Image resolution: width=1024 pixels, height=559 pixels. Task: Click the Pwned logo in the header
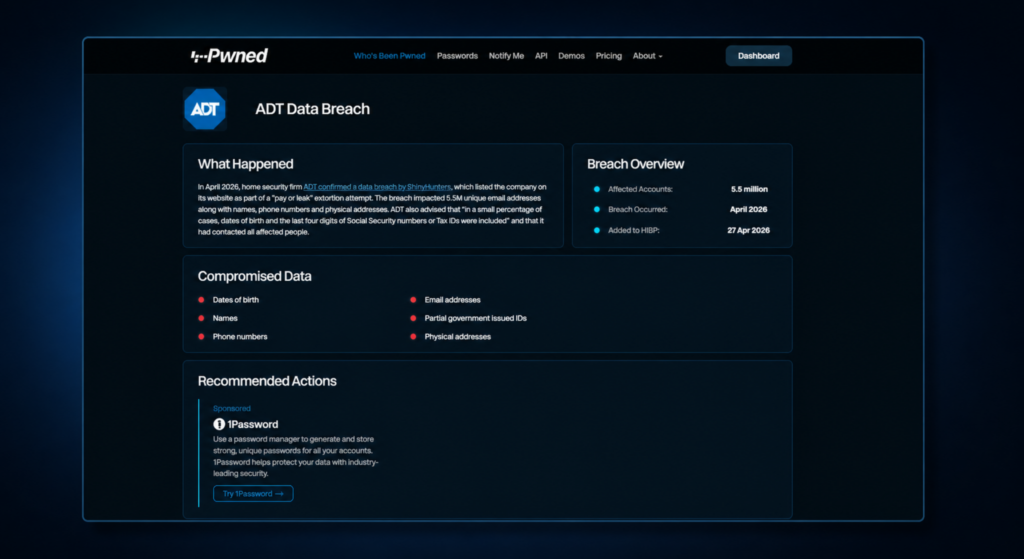[x=229, y=56]
